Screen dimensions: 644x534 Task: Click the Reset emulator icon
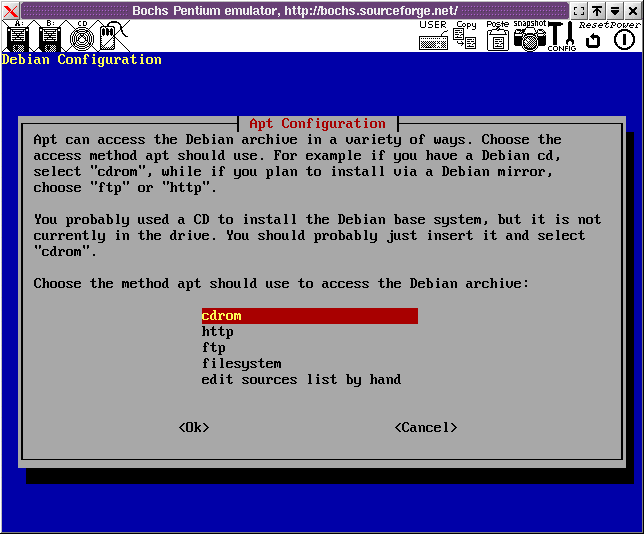(593, 40)
